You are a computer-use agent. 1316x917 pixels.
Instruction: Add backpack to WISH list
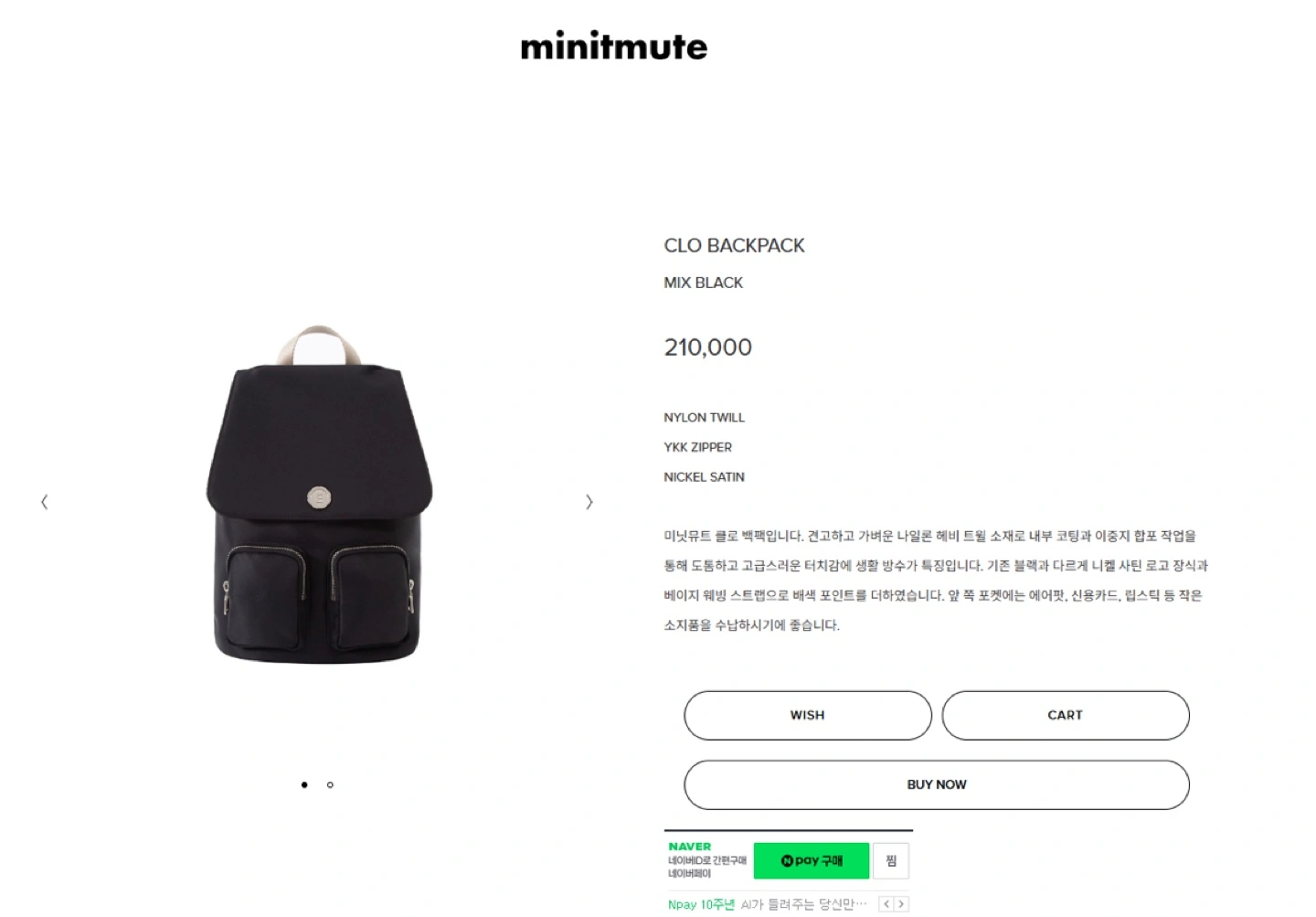[808, 715]
